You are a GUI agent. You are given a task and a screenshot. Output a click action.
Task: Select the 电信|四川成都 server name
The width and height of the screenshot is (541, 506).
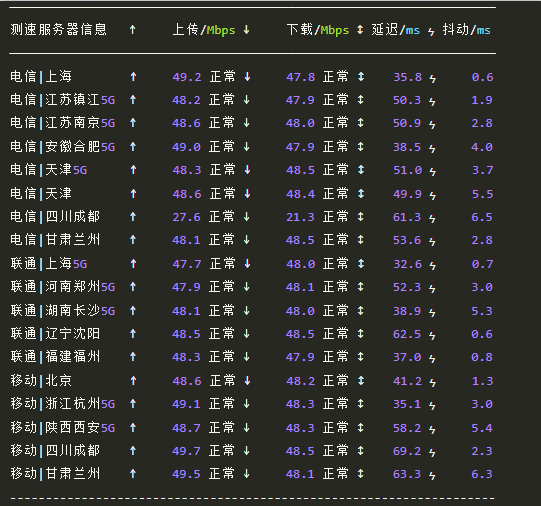[x=55, y=217]
